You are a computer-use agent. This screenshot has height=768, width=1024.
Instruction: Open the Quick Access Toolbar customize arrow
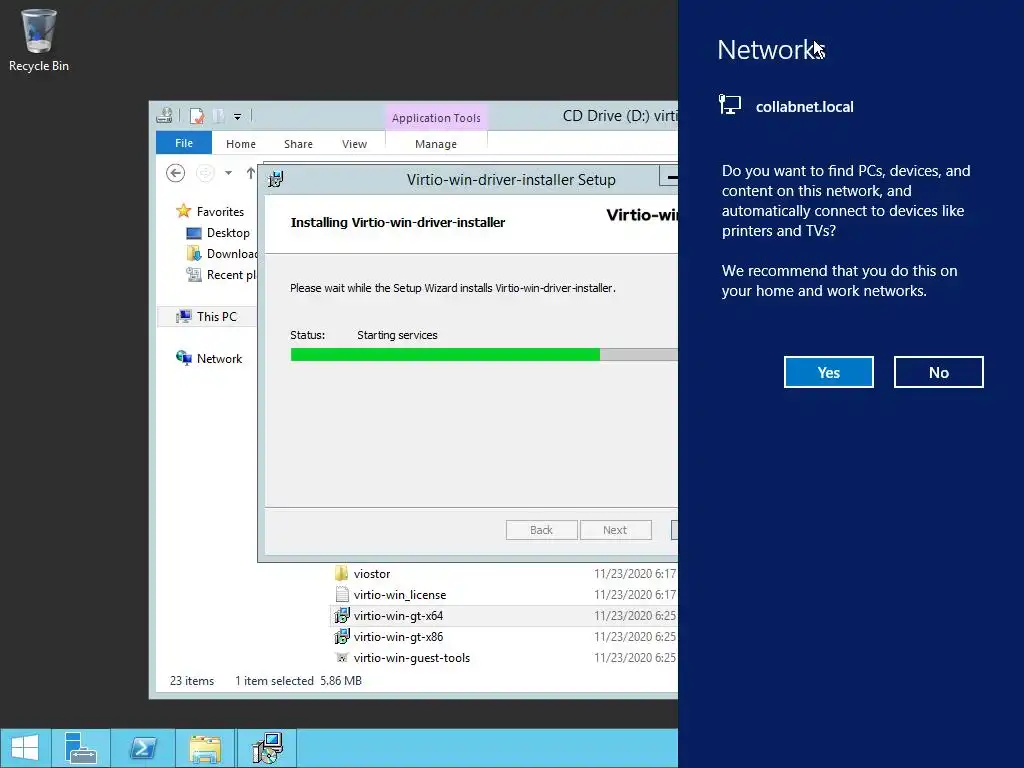coord(238,117)
